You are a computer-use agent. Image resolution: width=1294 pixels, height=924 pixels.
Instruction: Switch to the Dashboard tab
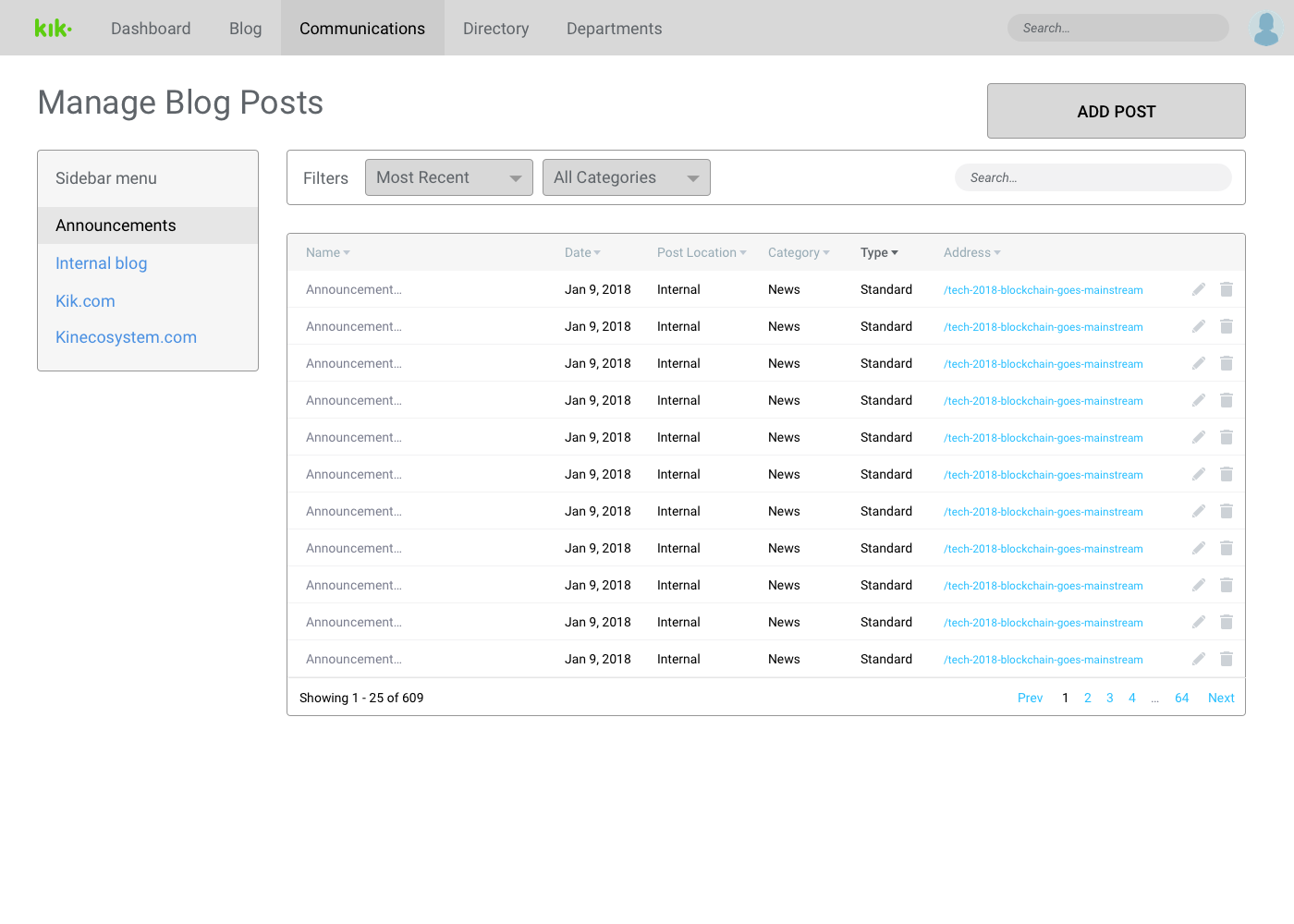tap(151, 29)
